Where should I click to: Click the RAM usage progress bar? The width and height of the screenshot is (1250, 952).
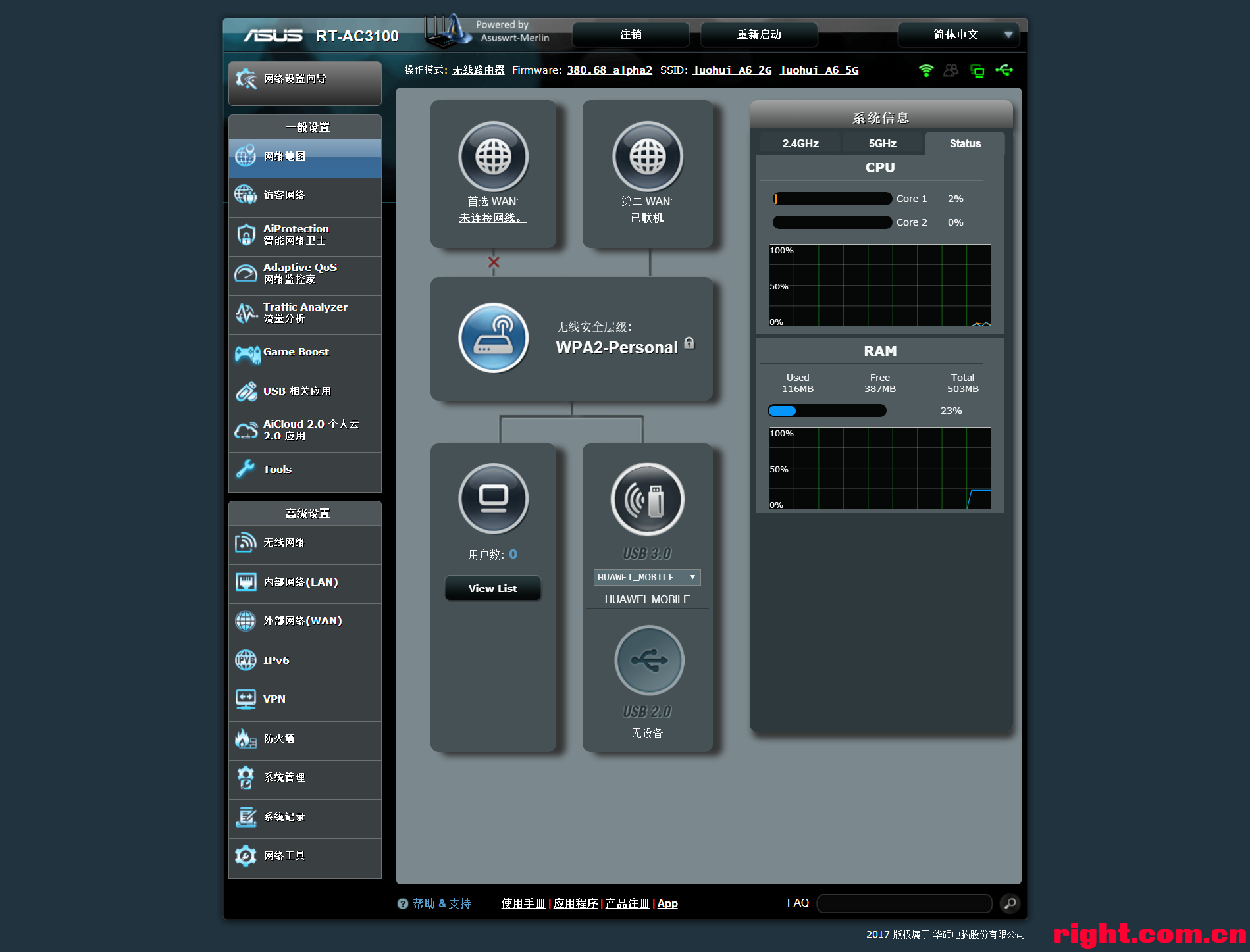[x=827, y=411]
